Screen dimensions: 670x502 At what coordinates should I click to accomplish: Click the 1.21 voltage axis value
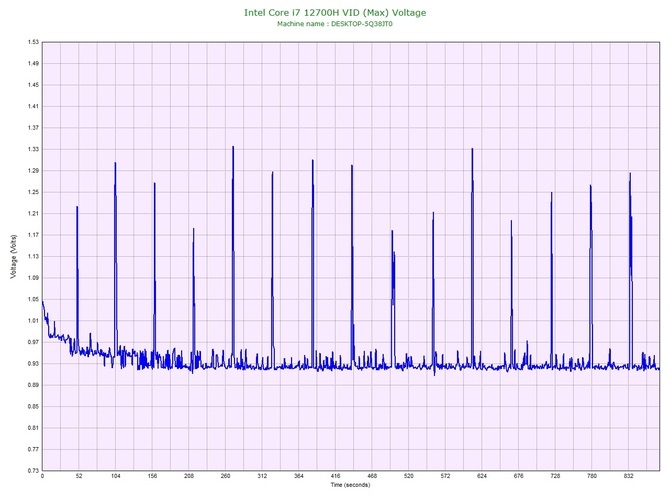[x=33, y=214]
